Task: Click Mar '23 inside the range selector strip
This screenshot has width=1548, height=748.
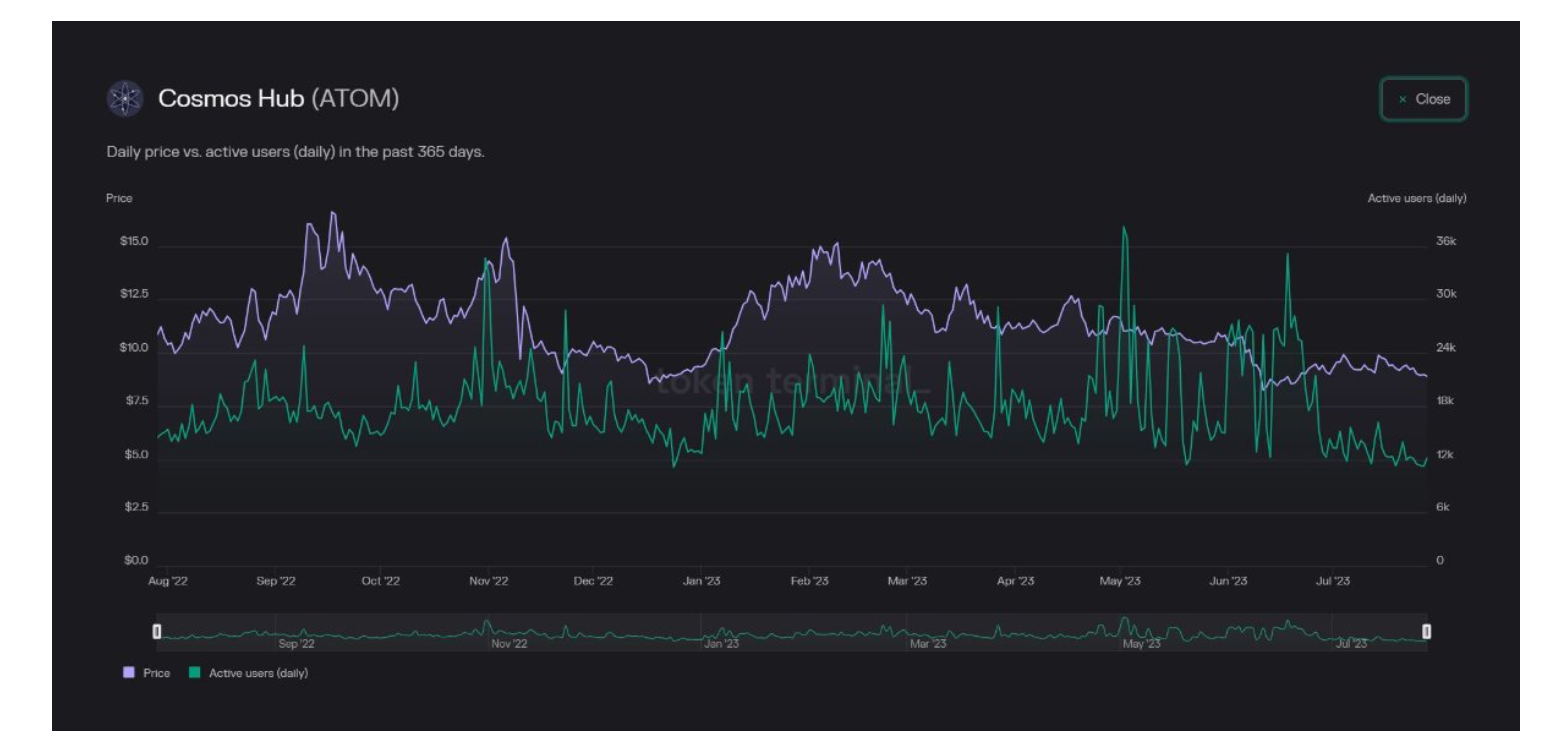Action: [x=928, y=645]
